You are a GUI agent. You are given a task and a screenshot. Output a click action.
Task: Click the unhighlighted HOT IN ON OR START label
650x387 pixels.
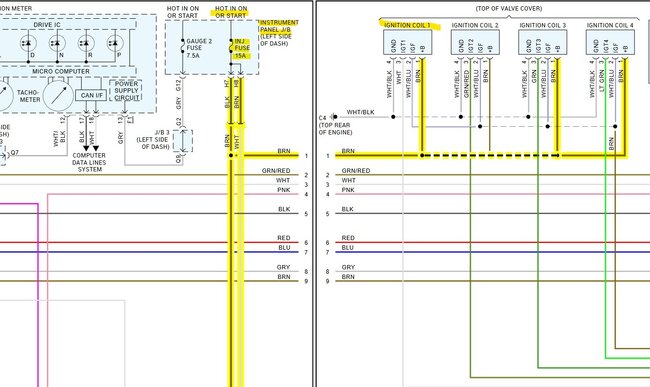tap(183, 12)
